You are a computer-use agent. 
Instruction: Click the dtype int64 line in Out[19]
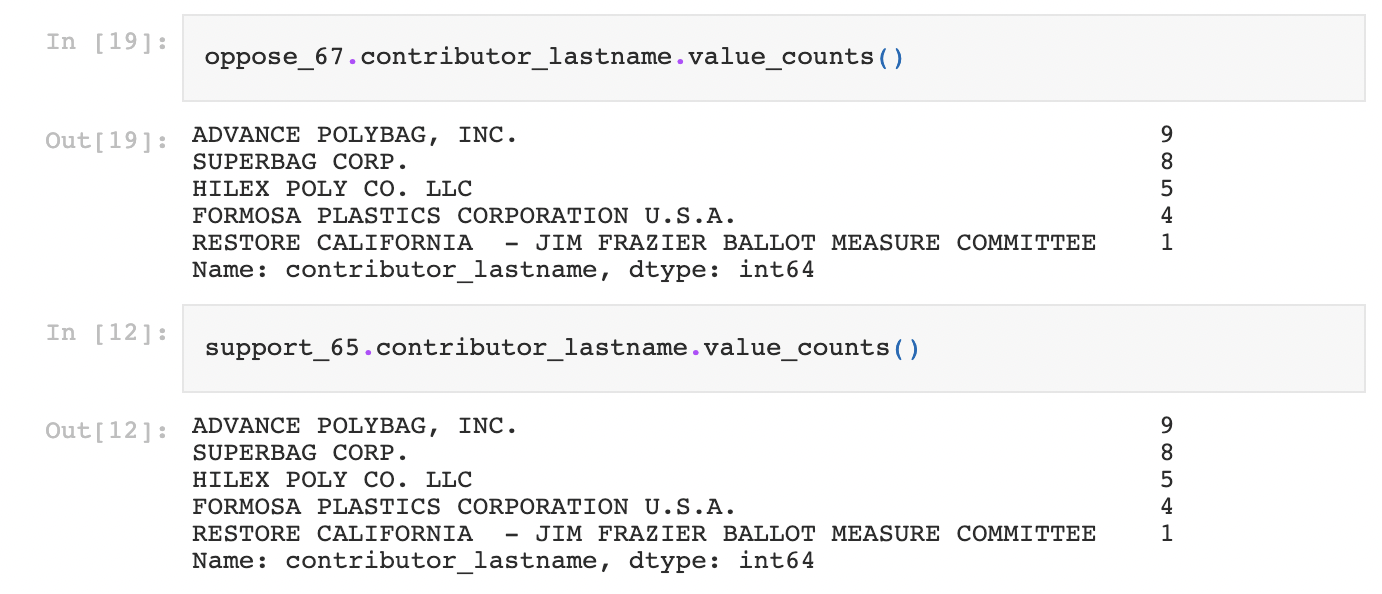point(503,270)
